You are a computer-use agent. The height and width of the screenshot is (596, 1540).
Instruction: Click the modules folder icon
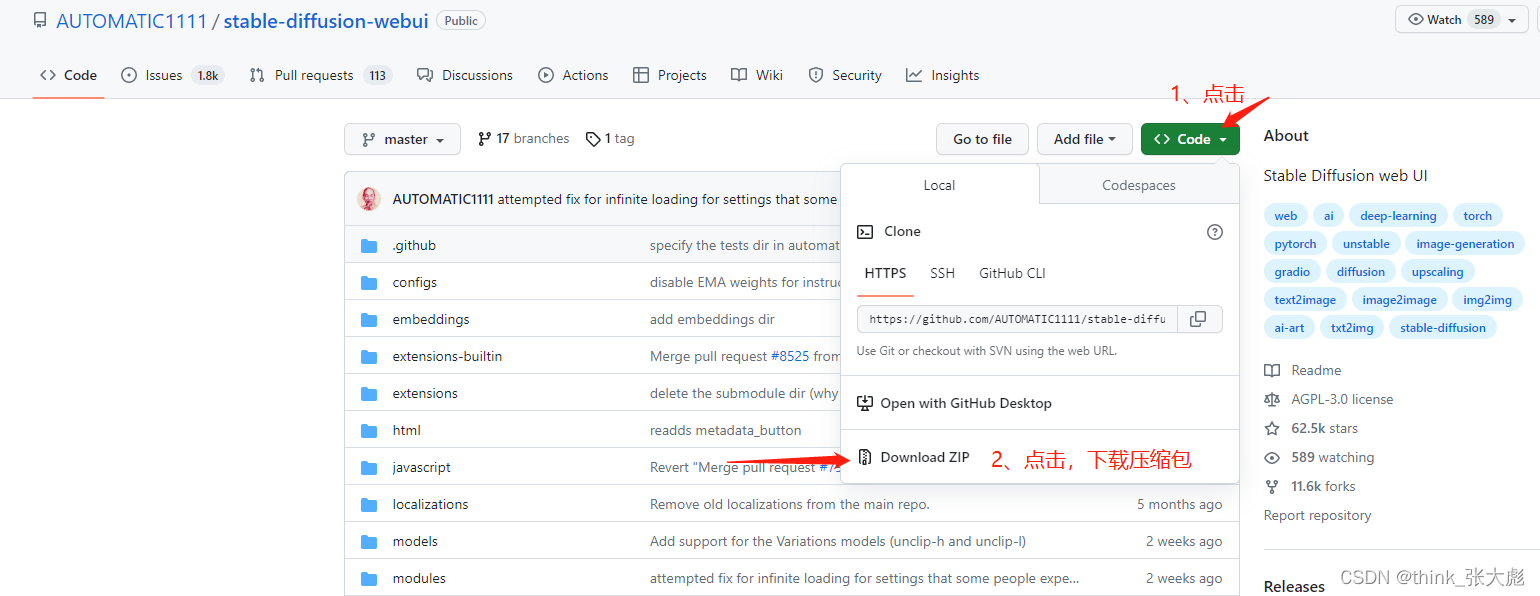pos(369,578)
